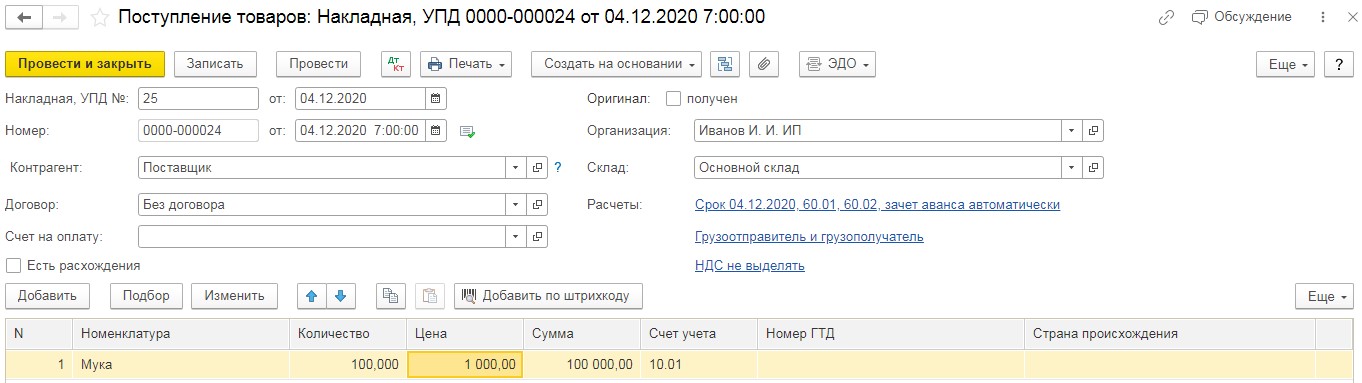Click Провести и закрыть button

(85, 63)
